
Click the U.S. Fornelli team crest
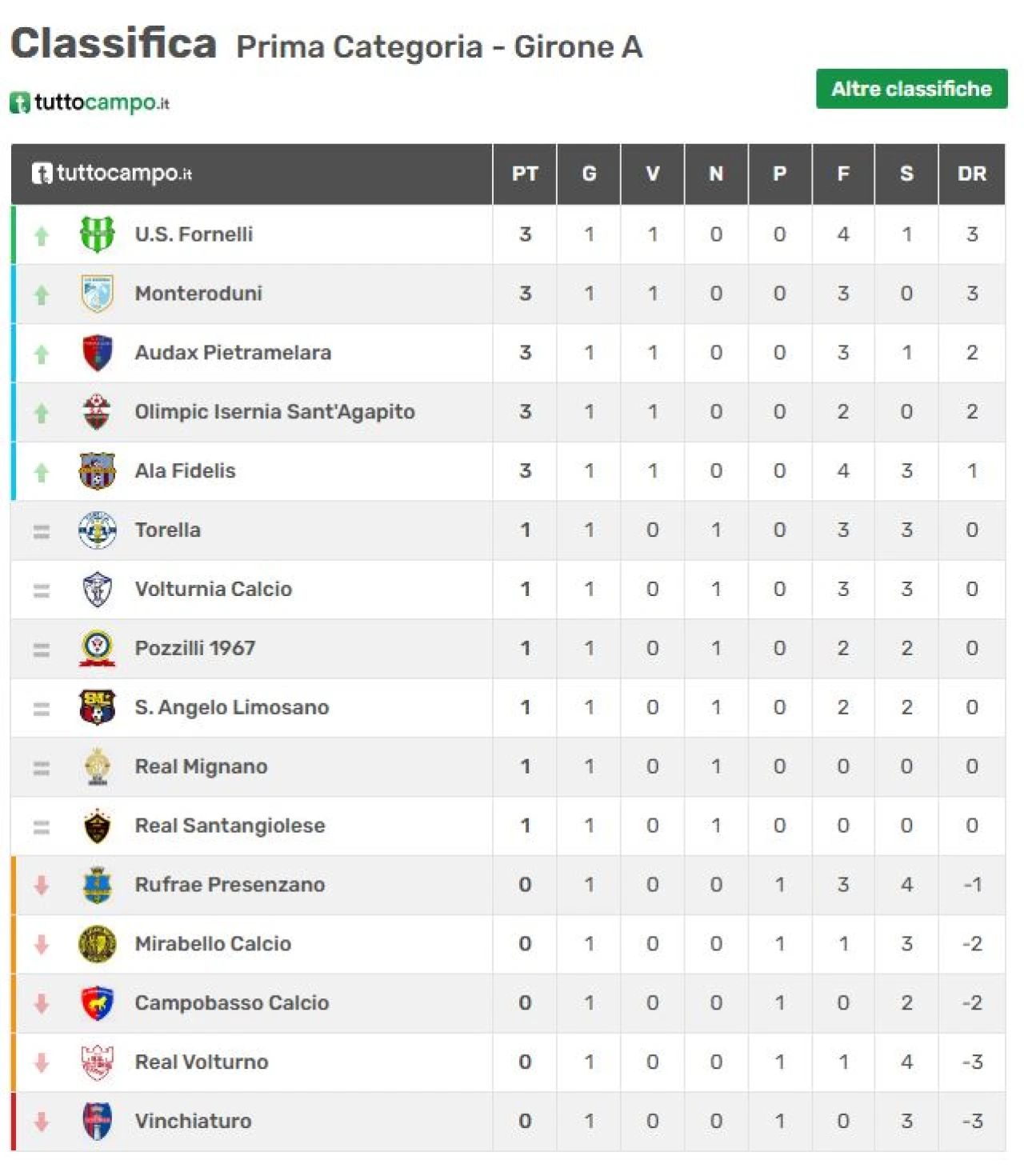click(x=97, y=234)
